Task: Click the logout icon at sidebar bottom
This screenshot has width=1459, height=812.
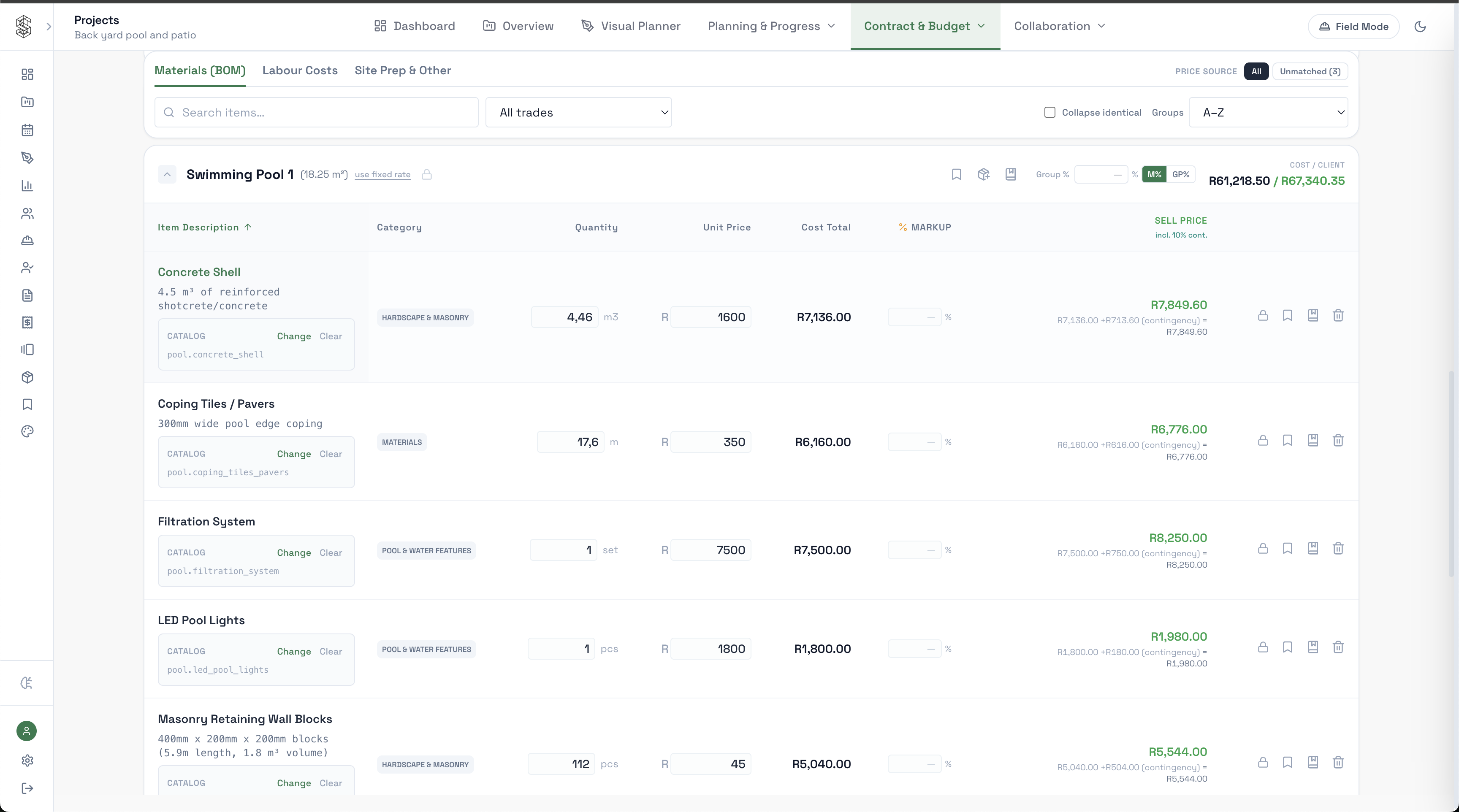Action: click(27, 788)
